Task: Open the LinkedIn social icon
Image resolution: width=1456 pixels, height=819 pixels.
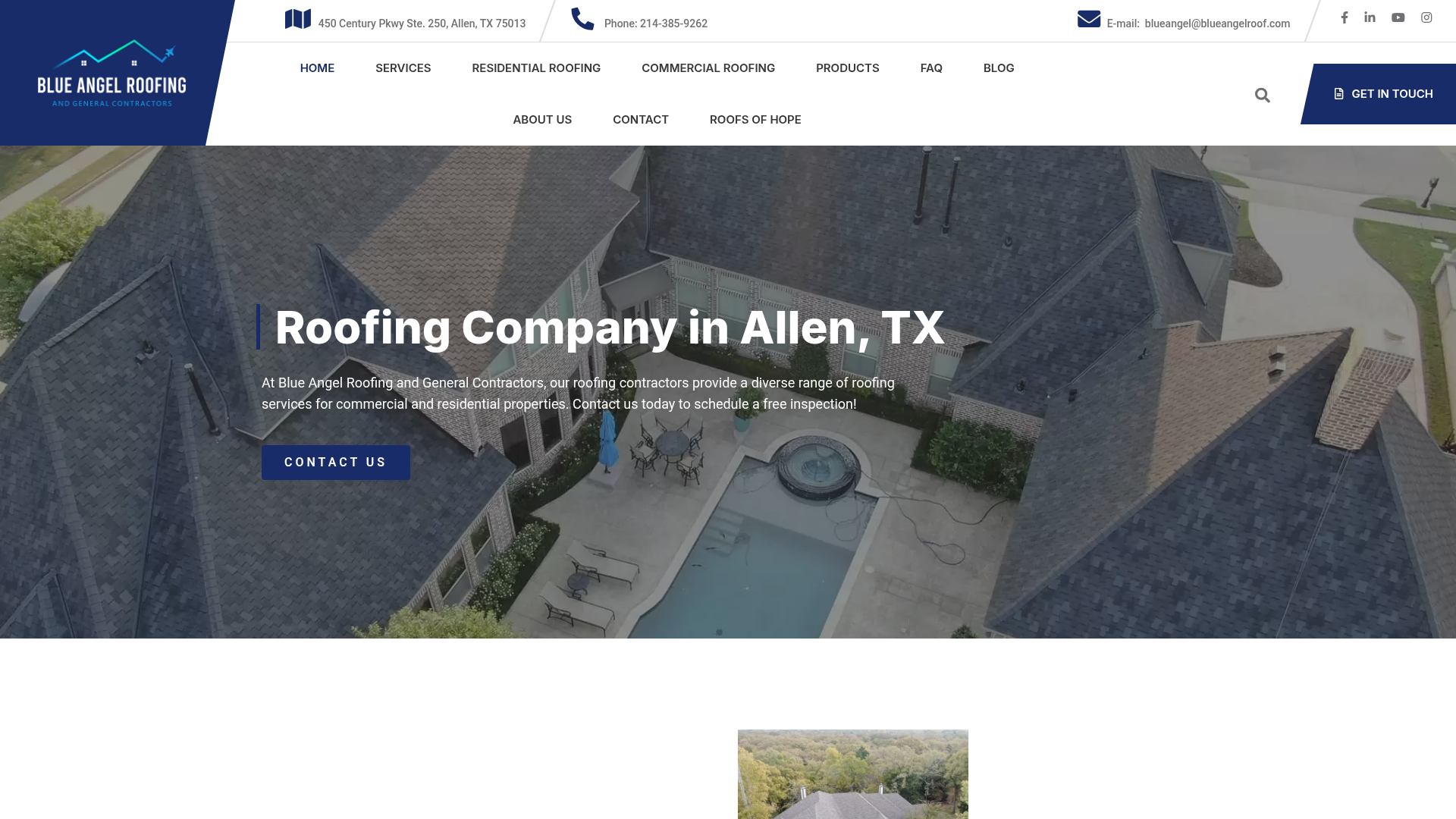Action: pyautogui.click(x=1370, y=17)
